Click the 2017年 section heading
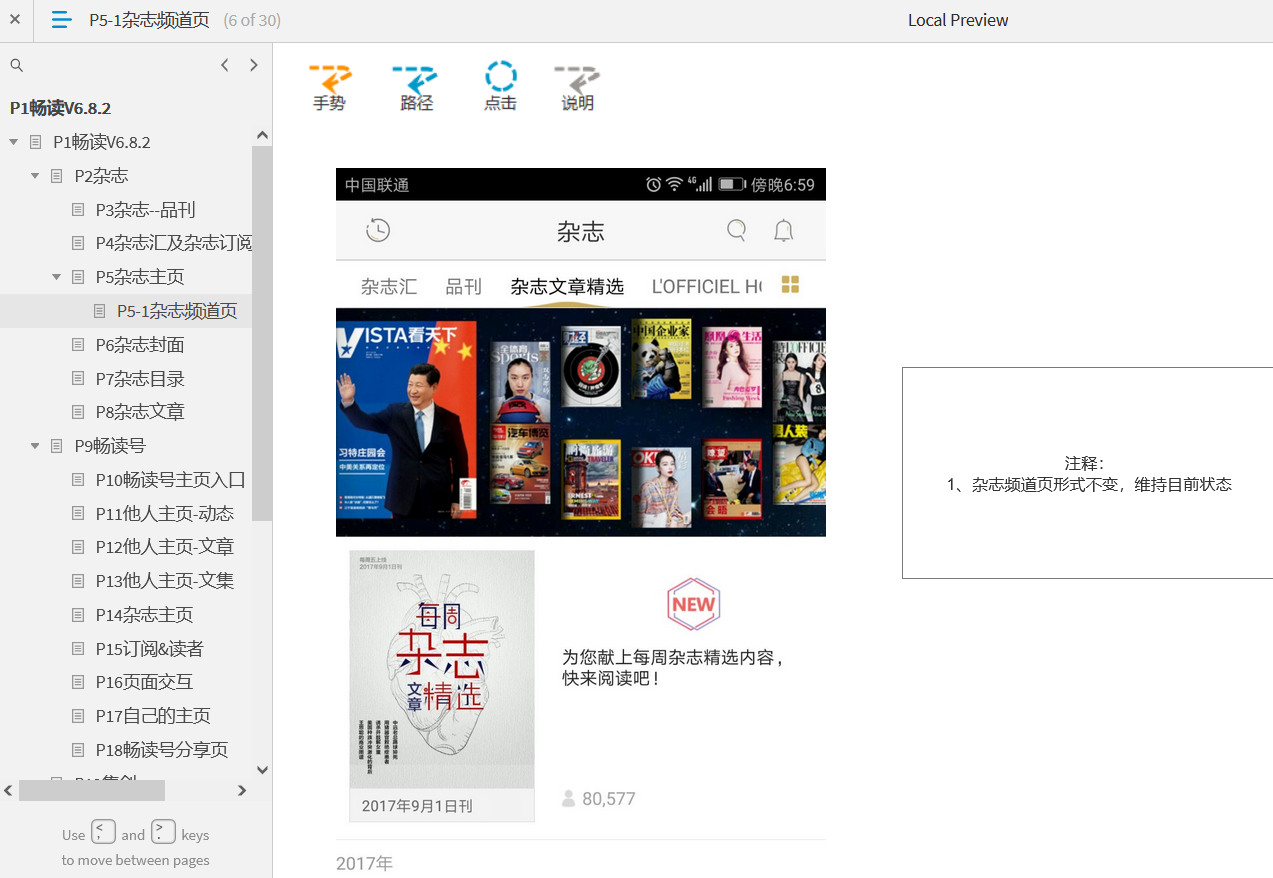The image size is (1273, 878). point(364,863)
